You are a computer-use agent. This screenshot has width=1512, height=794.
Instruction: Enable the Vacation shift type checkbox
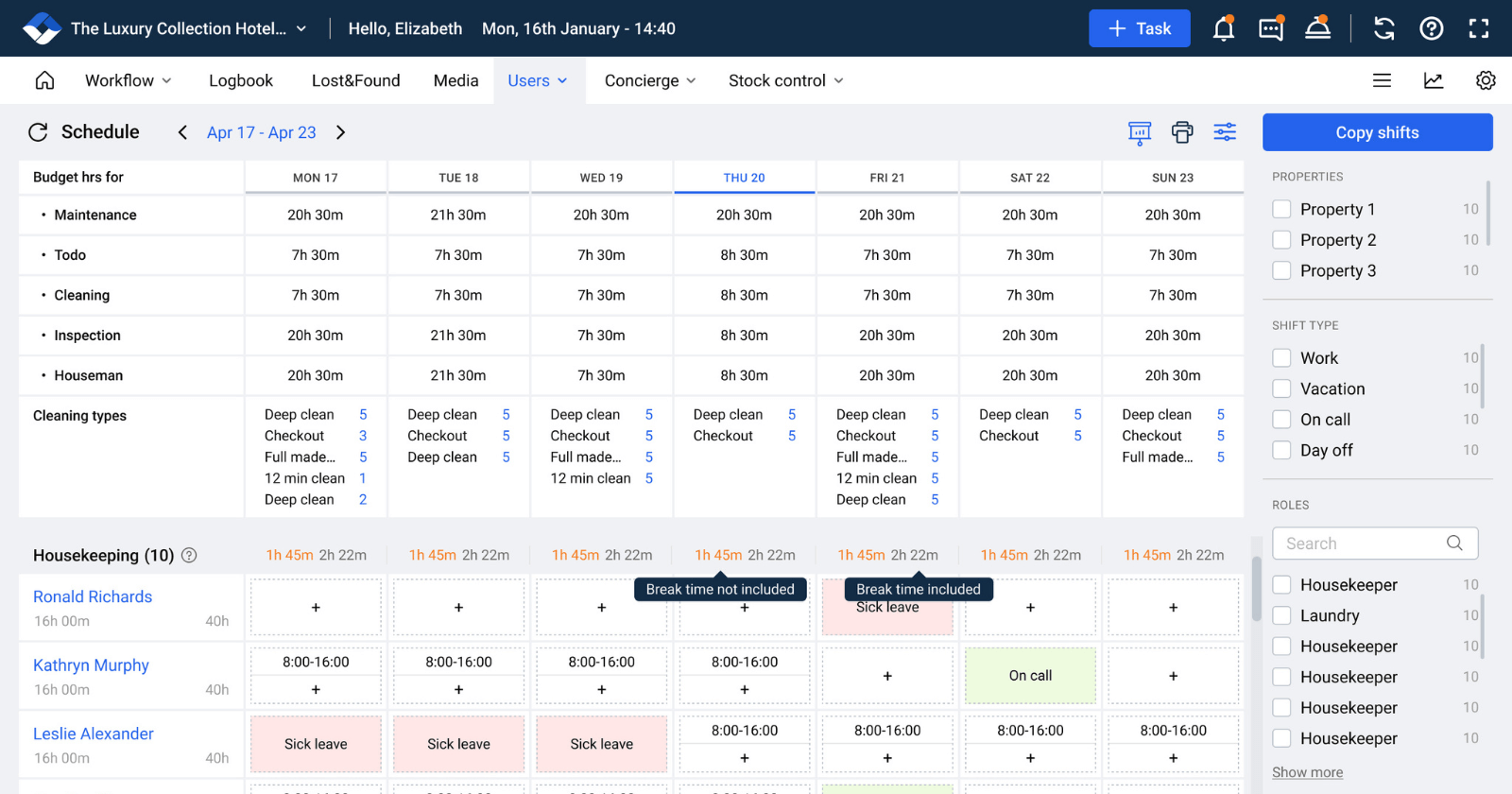coord(1281,388)
